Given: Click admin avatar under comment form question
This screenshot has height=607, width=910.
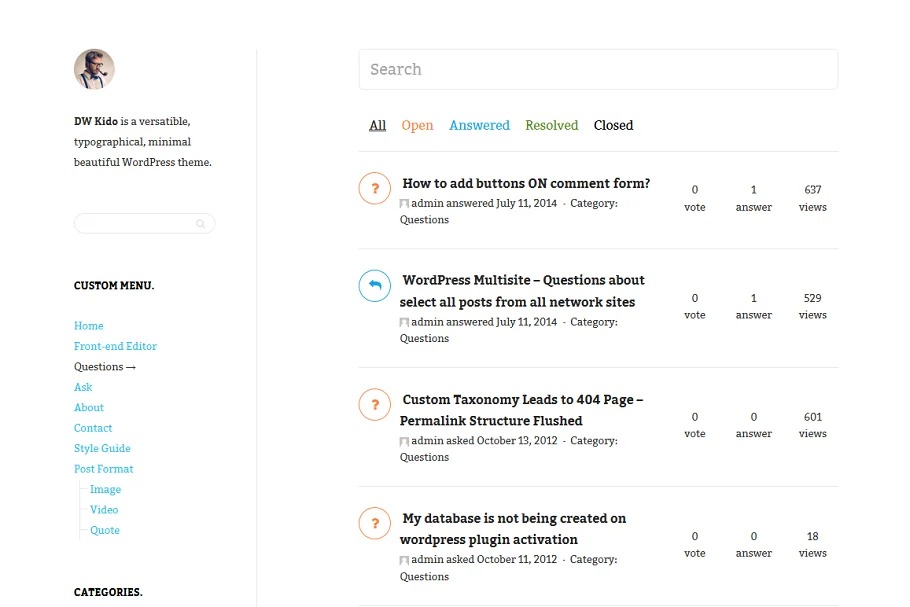Looking at the screenshot, I should (405, 204).
